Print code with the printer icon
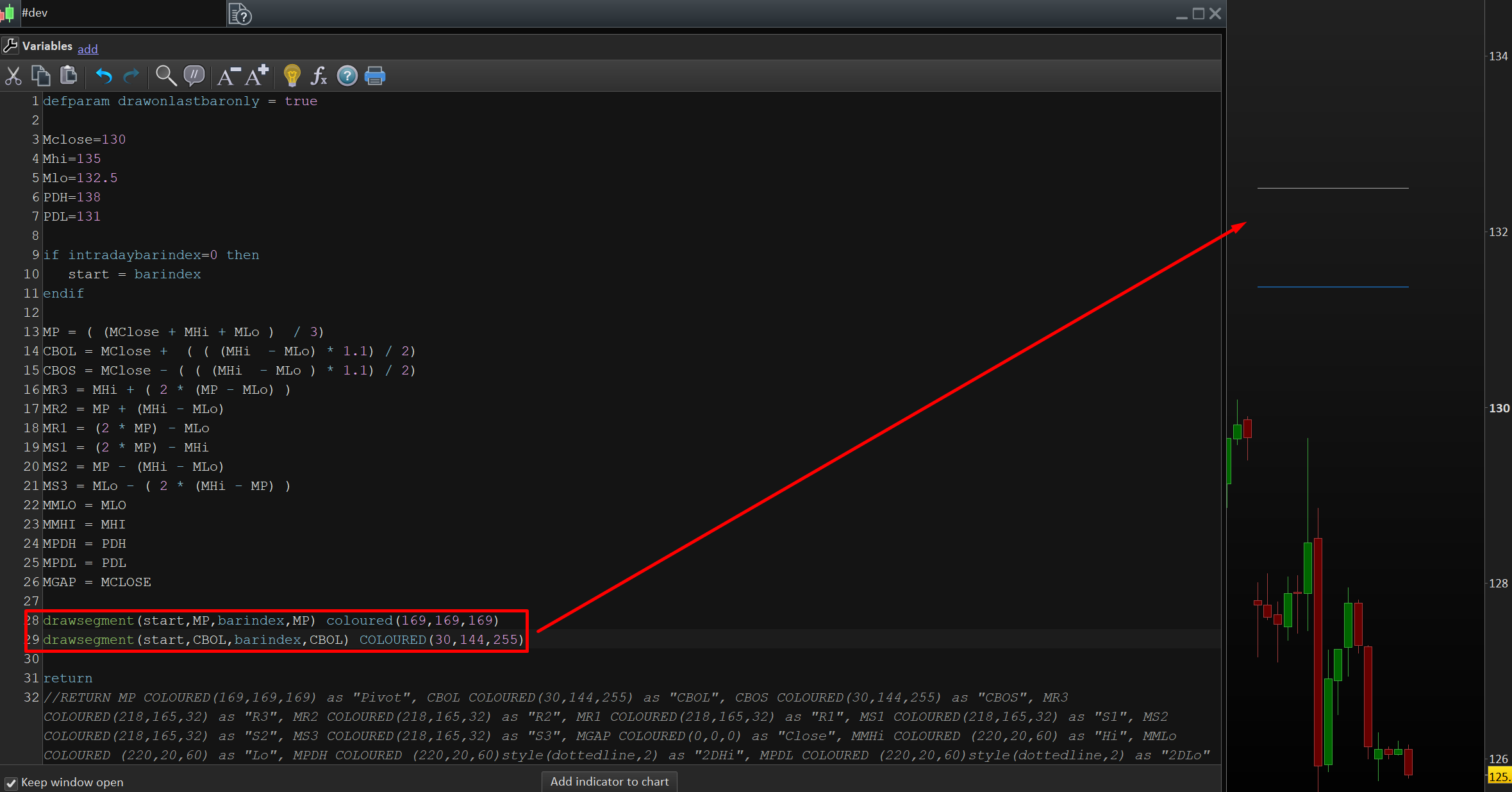Viewport: 1512px width, 792px height. click(375, 76)
